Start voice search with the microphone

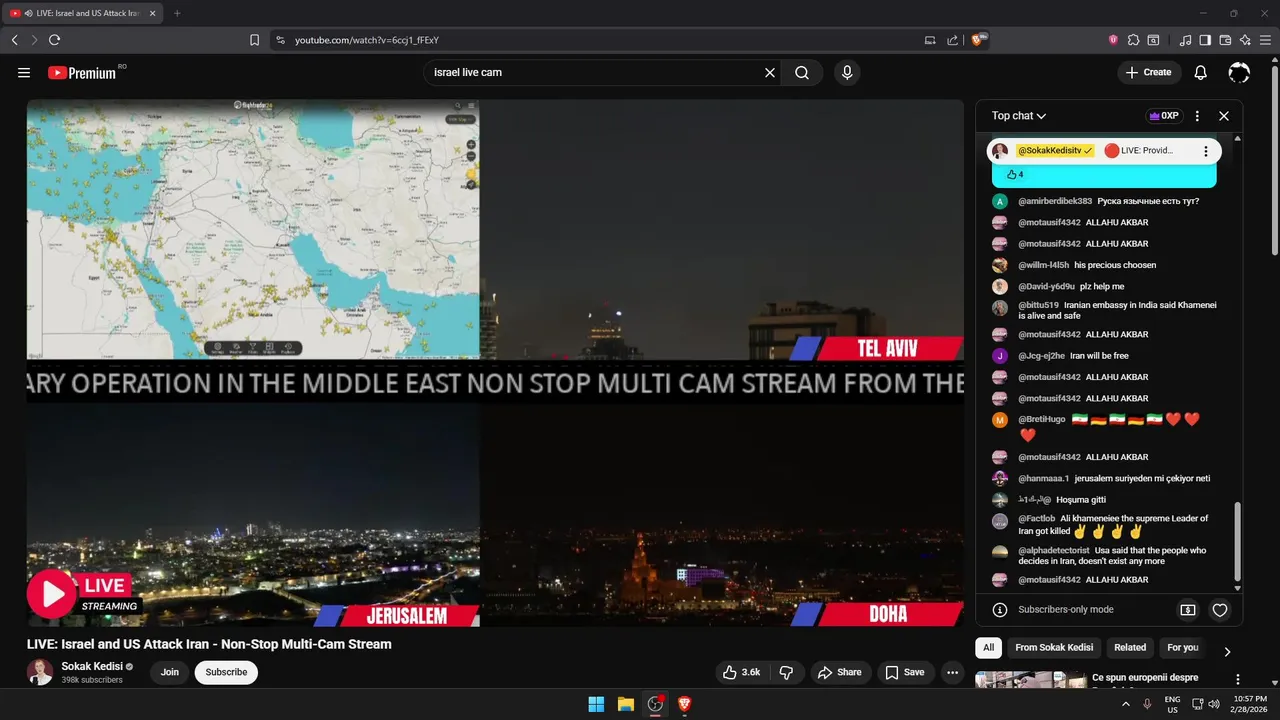pos(847,73)
